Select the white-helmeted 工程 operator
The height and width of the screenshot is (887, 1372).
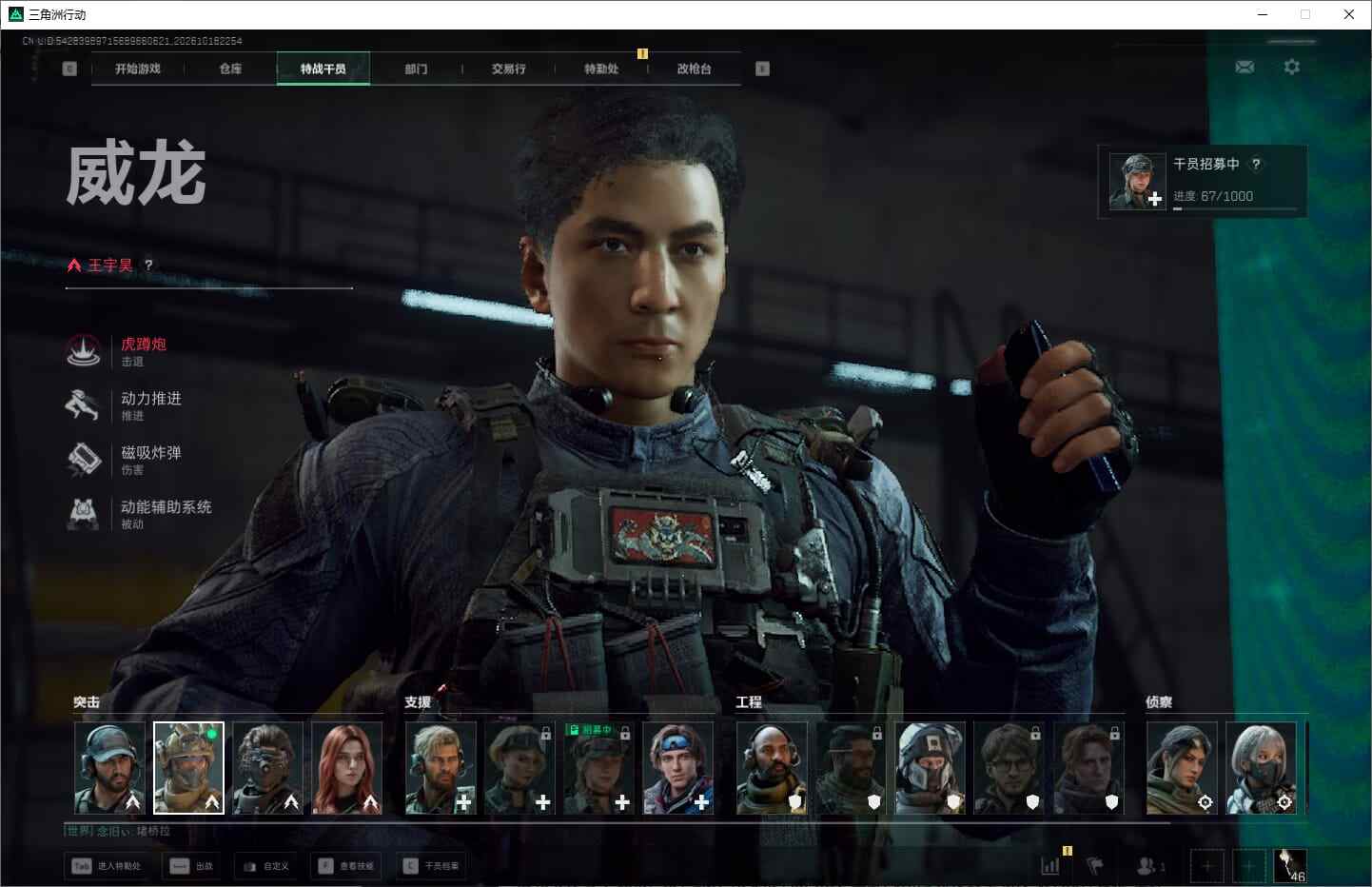pos(931,768)
